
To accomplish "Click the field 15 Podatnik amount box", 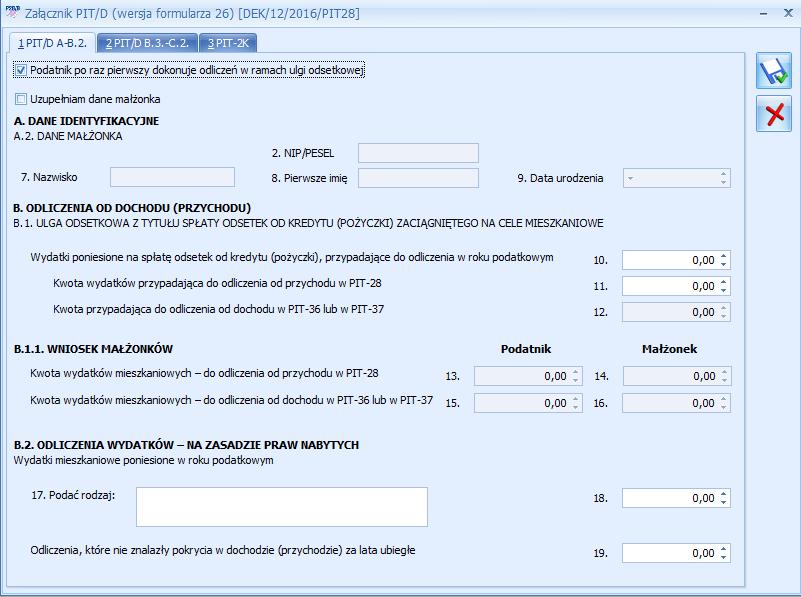I will tap(528, 403).
